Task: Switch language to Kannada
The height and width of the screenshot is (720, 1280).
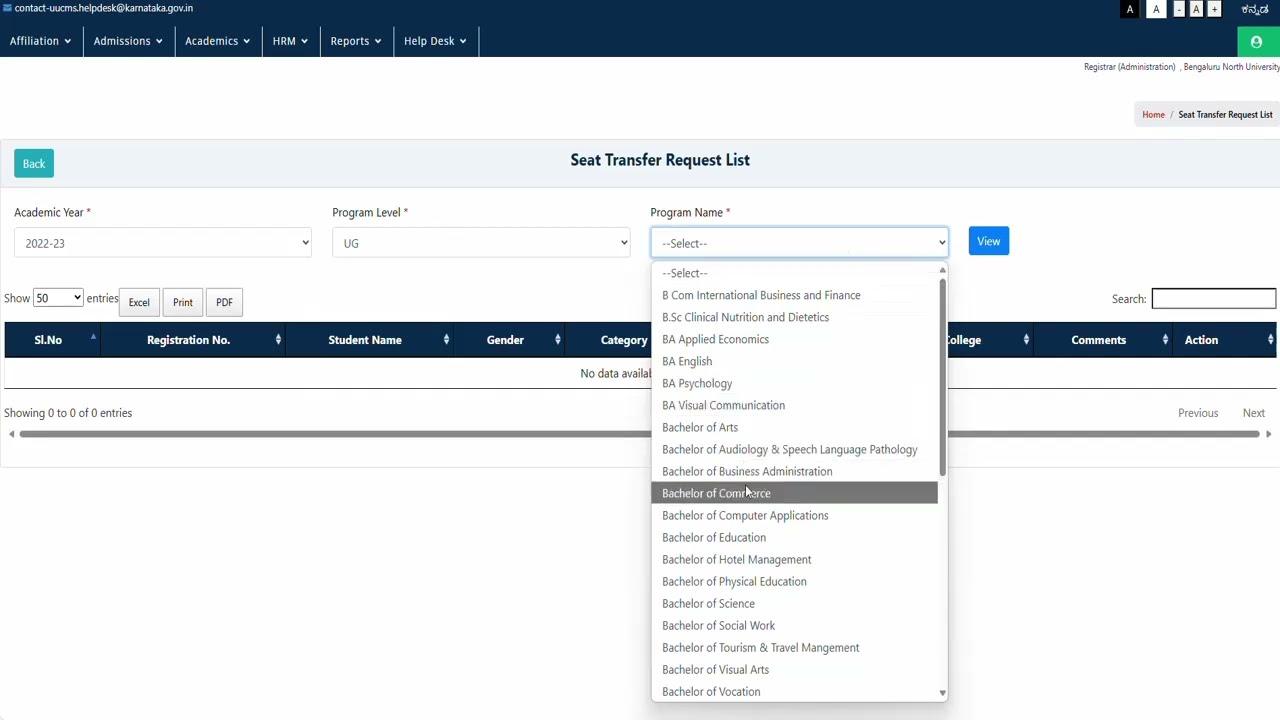Action: 1255,9
